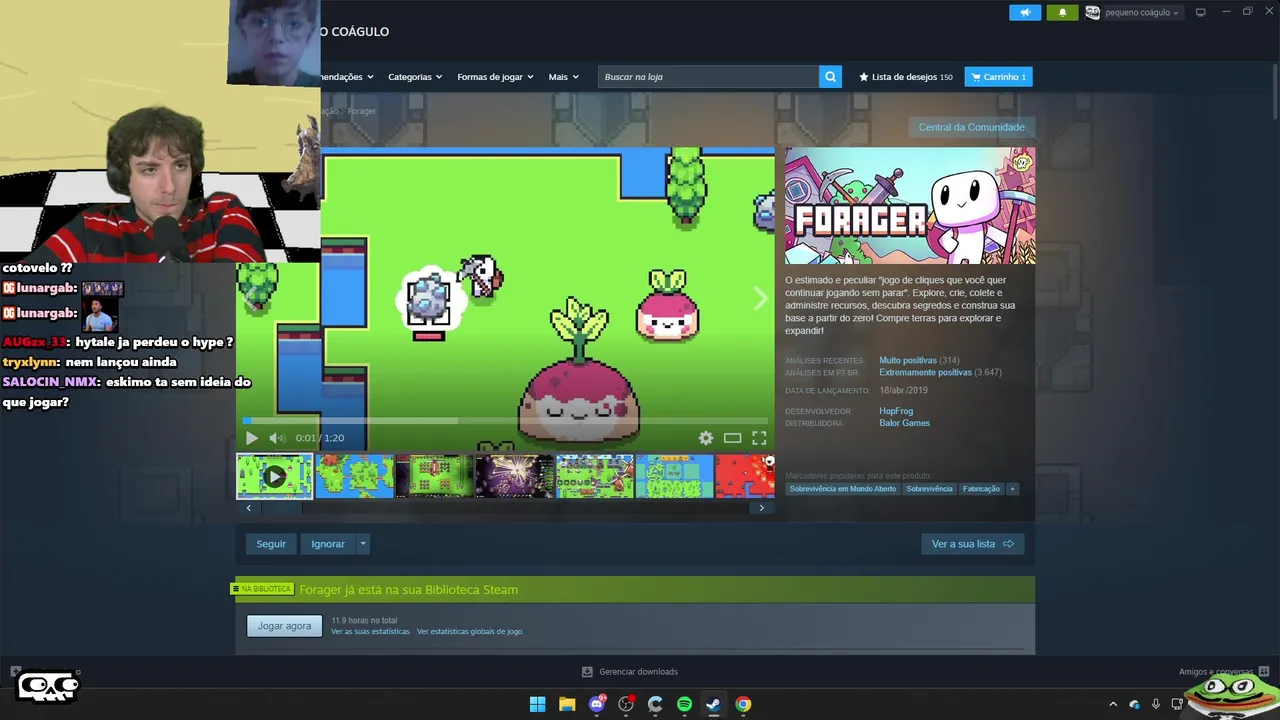This screenshot has height=720, width=1280.
Task: Open File Explorer from the taskbar
Action: pyautogui.click(x=567, y=704)
